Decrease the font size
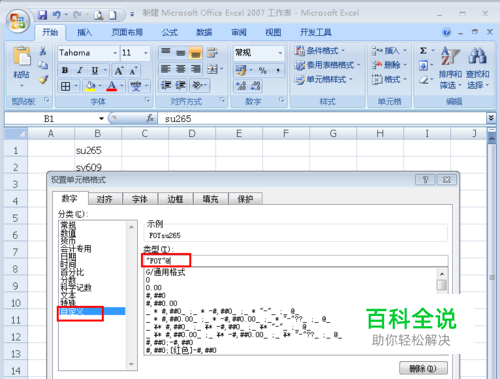 (133, 71)
